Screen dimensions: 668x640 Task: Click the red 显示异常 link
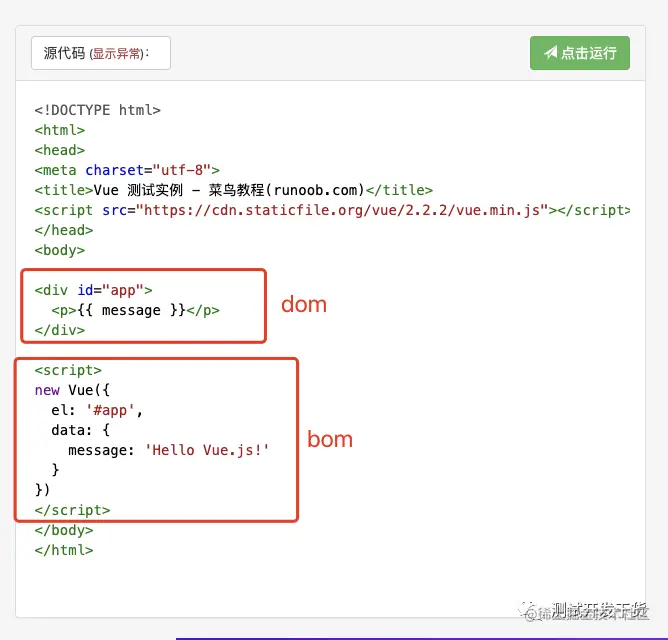pyautogui.click(x=116, y=54)
